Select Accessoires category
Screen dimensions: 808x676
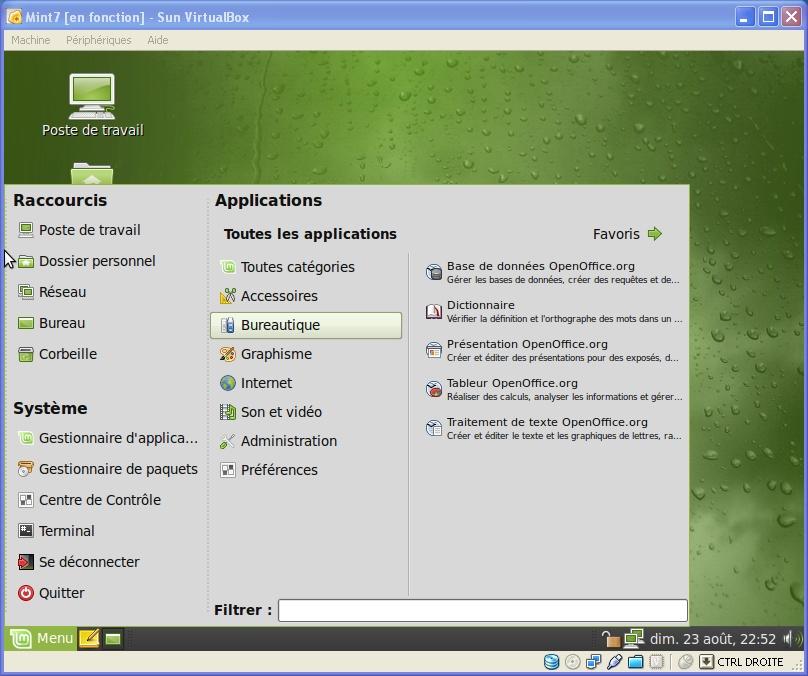306,296
